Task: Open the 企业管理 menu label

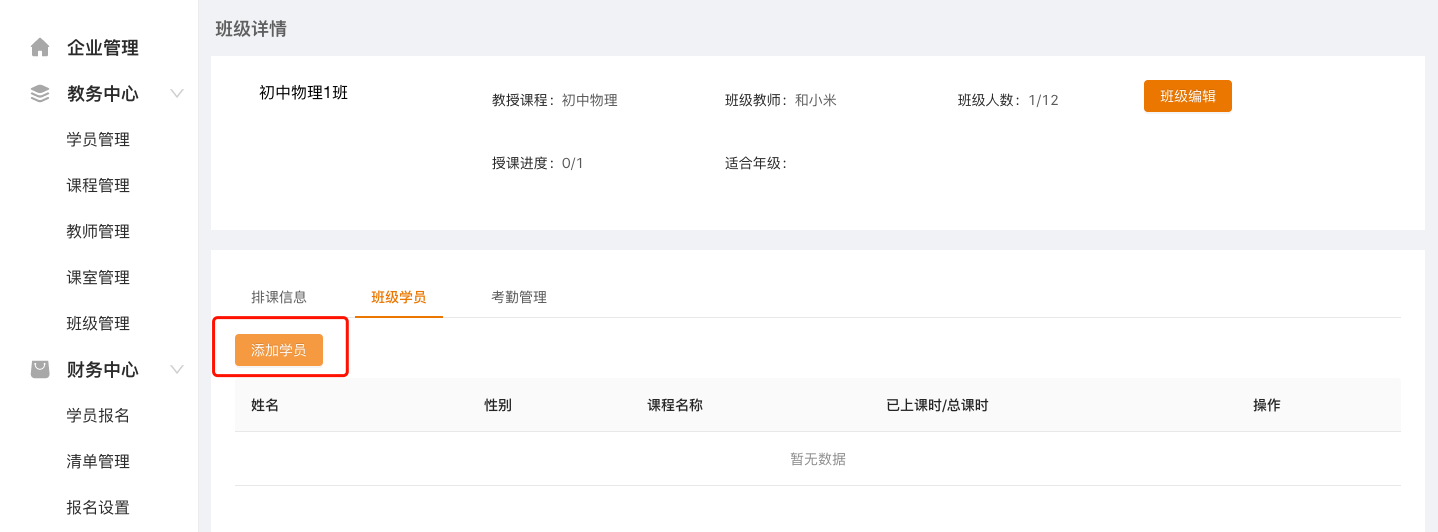Action: 102,47
